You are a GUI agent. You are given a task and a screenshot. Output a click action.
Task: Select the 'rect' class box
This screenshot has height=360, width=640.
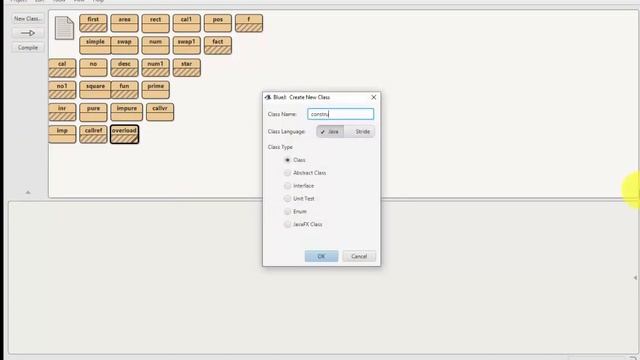tap(156, 23)
